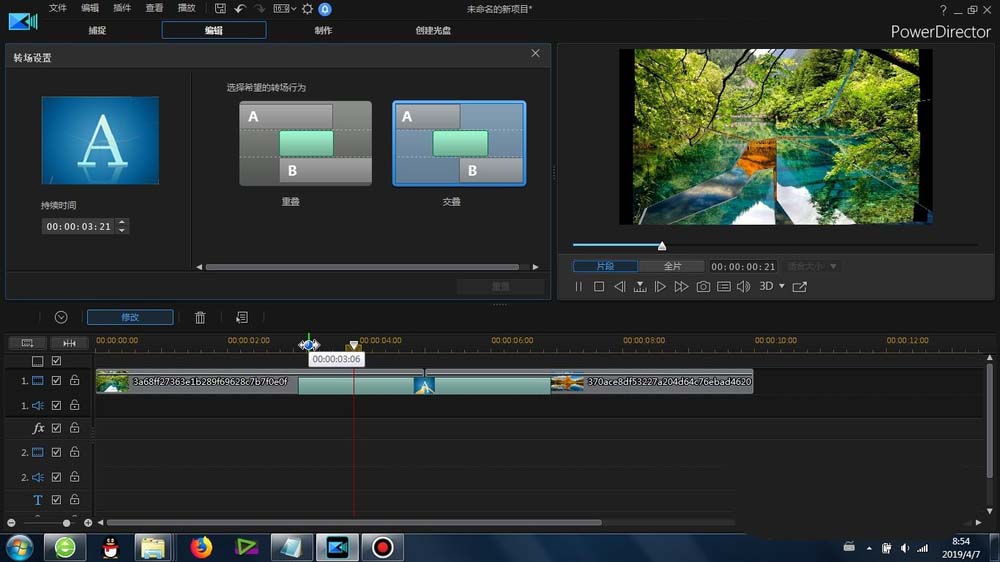Screen dimensions: 1000x562
Task: Disable audio track 2 checkbox
Action: pos(57,477)
